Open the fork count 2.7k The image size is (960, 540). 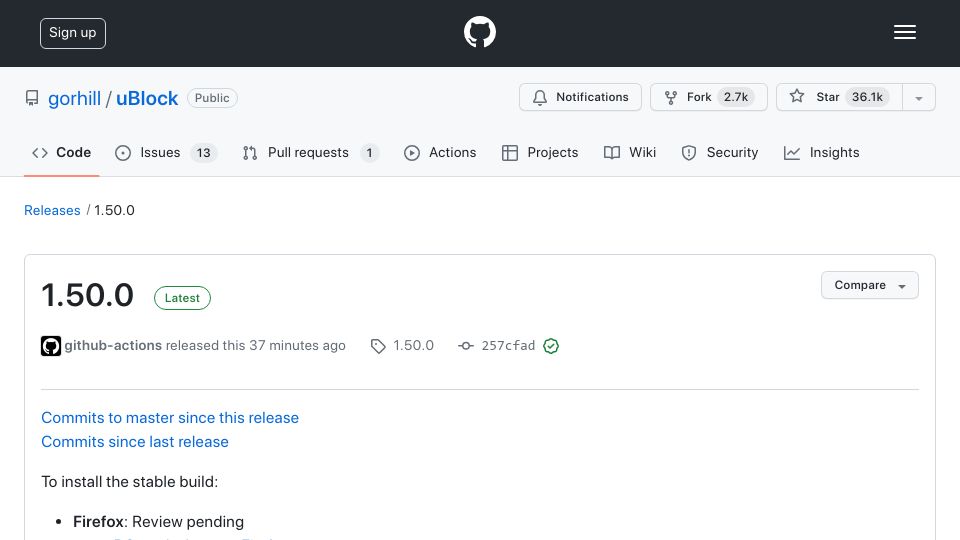pyautogui.click(x=735, y=97)
